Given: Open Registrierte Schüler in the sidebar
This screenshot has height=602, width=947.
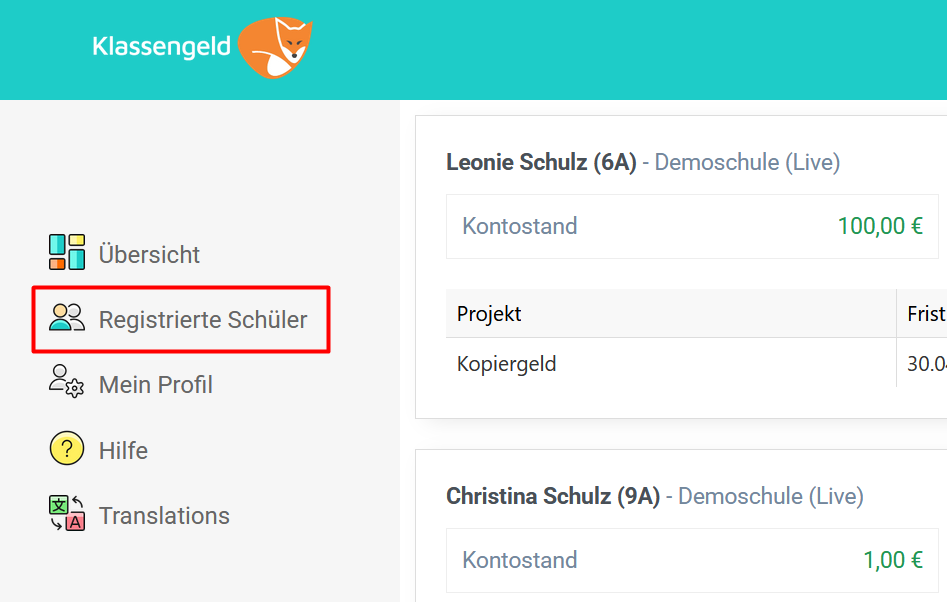Looking at the screenshot, I should [203, 320].
